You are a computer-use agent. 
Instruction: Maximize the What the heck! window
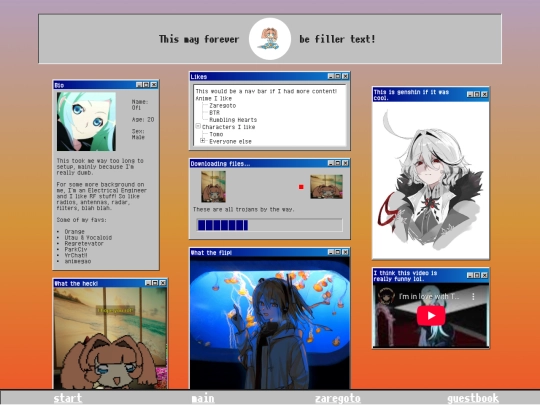155,283
